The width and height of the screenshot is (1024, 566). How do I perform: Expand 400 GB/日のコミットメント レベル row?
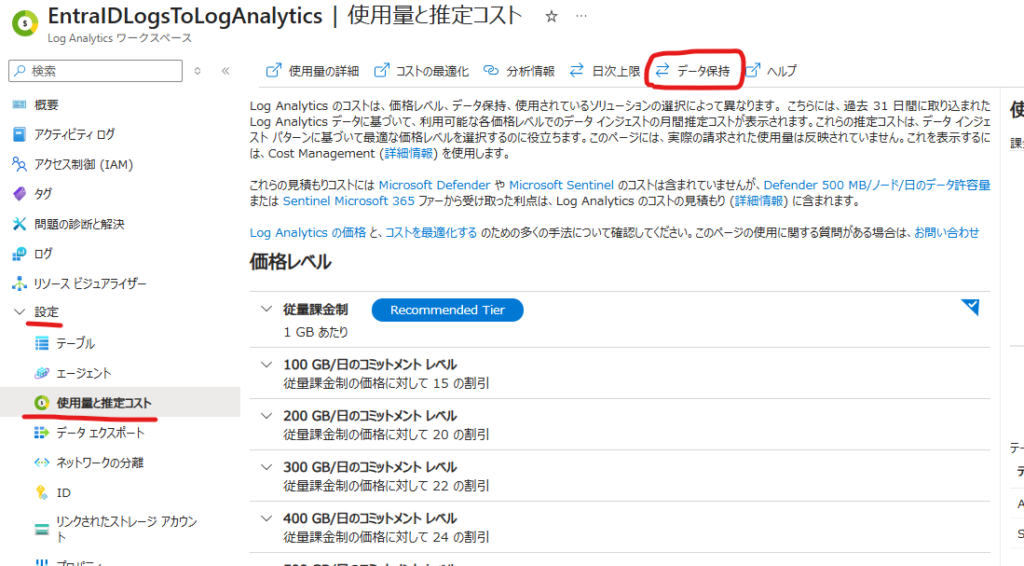(x=266, y=518)
